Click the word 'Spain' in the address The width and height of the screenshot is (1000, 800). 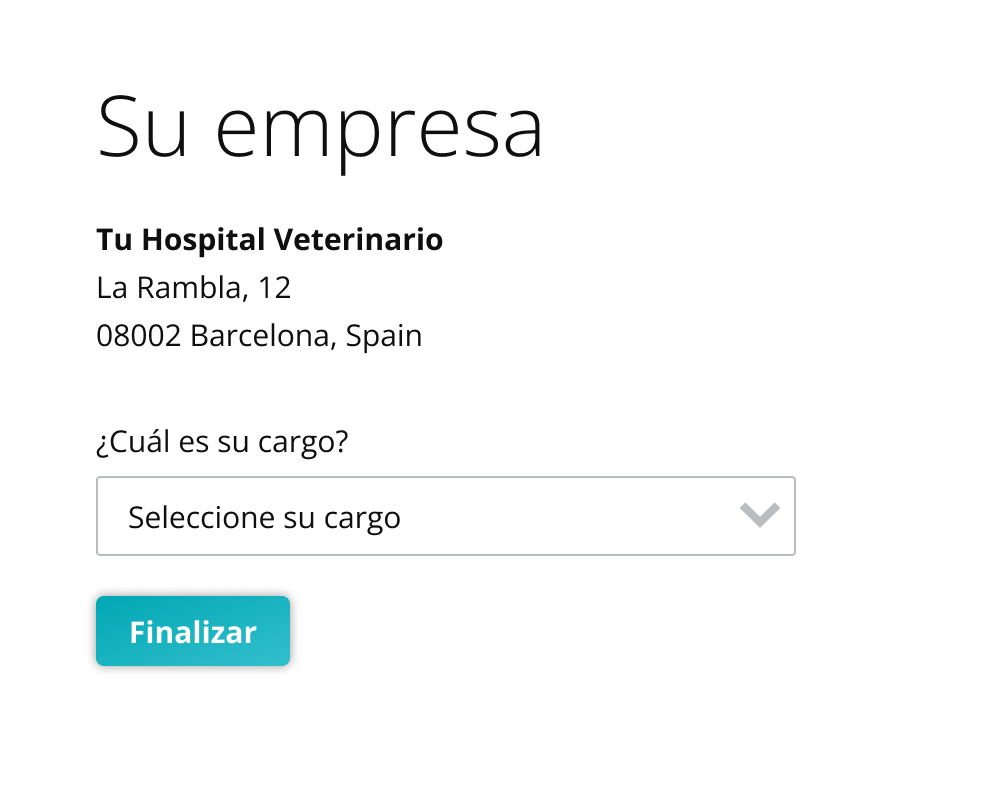pos(384,337)
